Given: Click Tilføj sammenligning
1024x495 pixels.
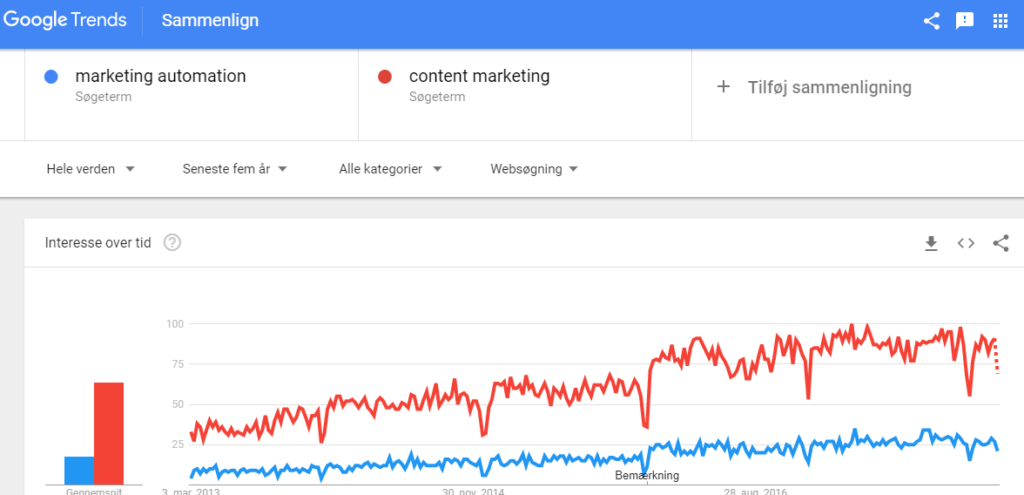Looking at the screenshot, I should click(829, 87).
